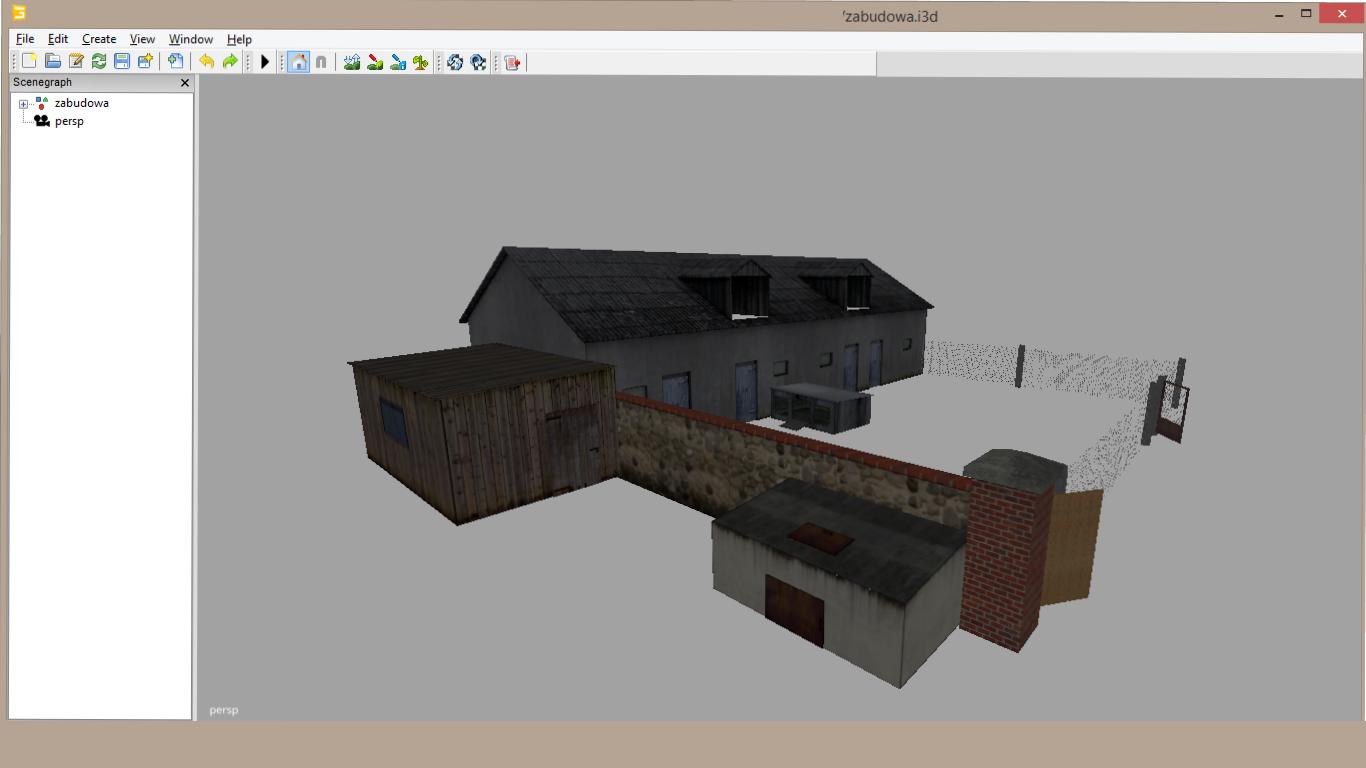Image resolution: width=1366 pixels, height=768 pixels.
Task: Click the green reload arrows icon
Action: [x=99, y=62]
